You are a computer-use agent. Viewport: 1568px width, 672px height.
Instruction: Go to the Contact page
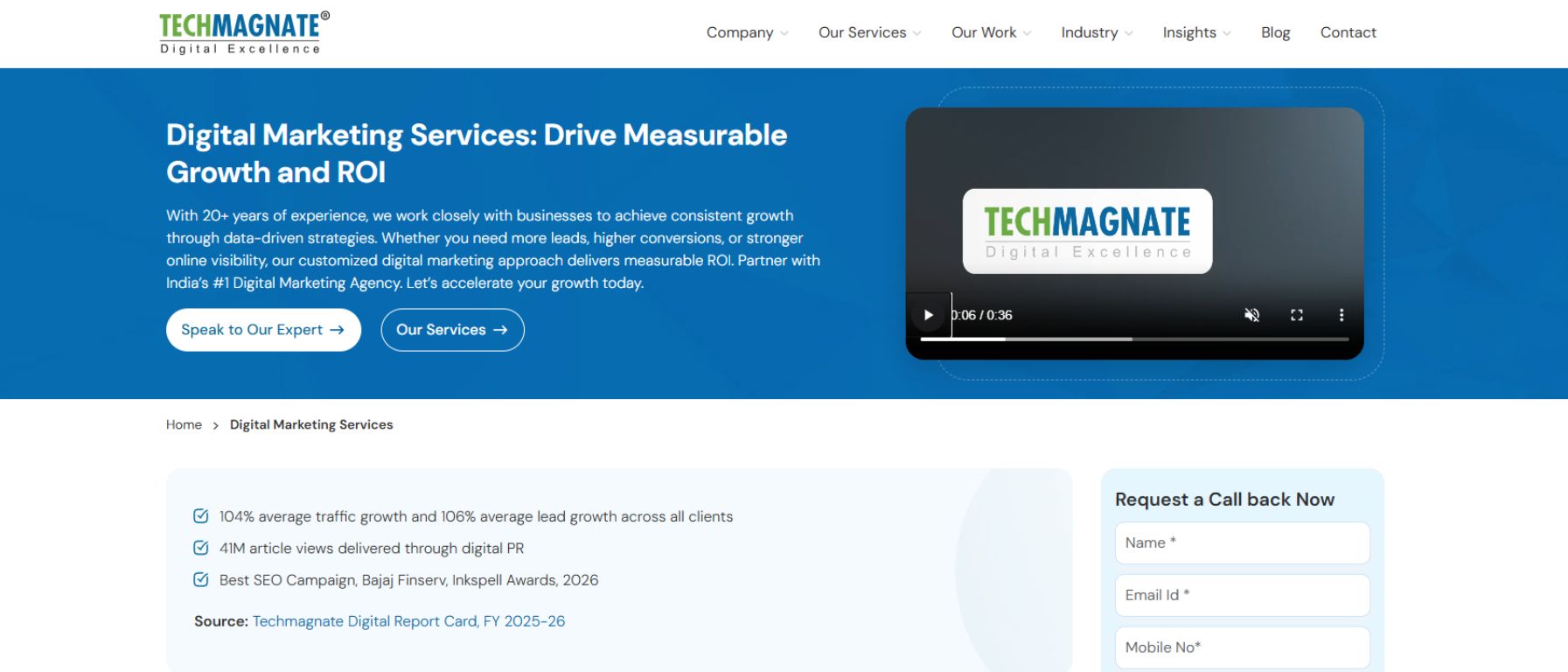point(1348,32)
